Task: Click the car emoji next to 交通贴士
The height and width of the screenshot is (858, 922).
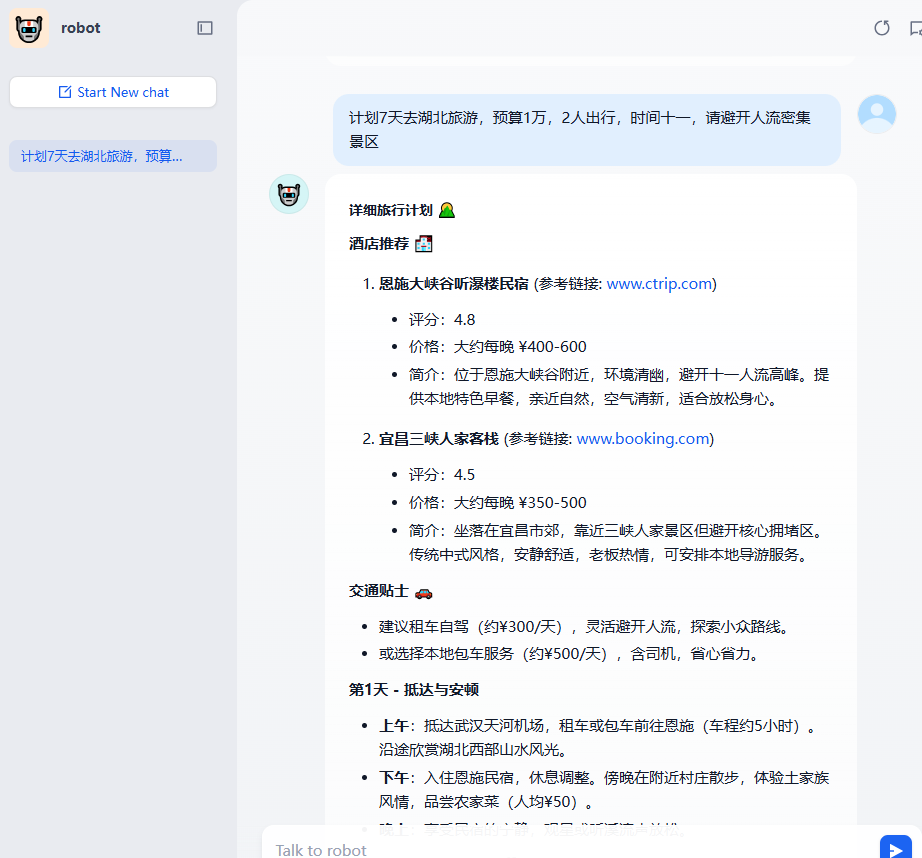Action: pos(423,591)
